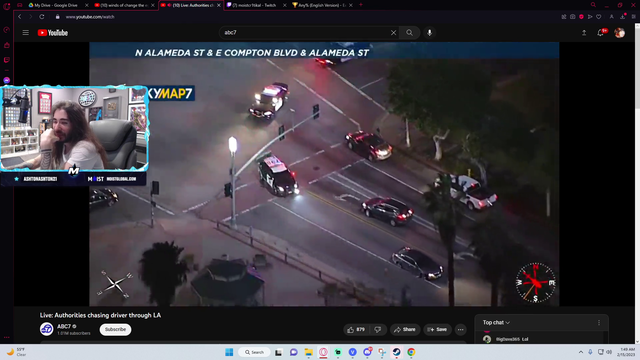Expand the Top chat dropdown

point(496,322)
